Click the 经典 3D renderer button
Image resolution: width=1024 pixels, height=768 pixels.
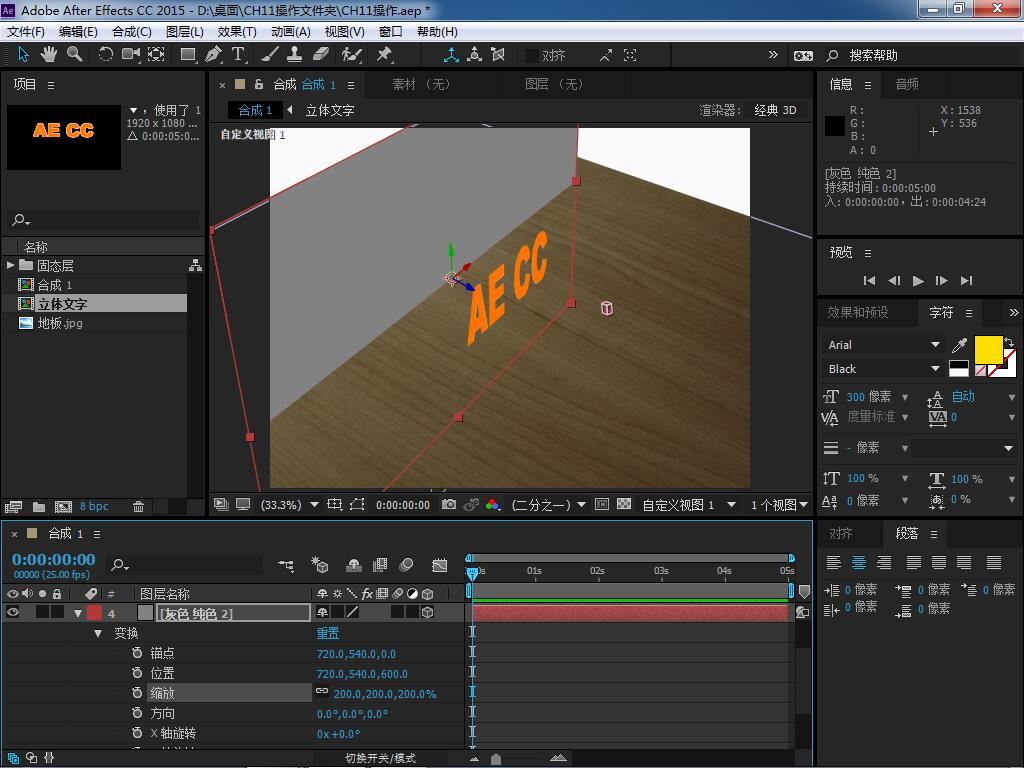[x=775, y=110]
